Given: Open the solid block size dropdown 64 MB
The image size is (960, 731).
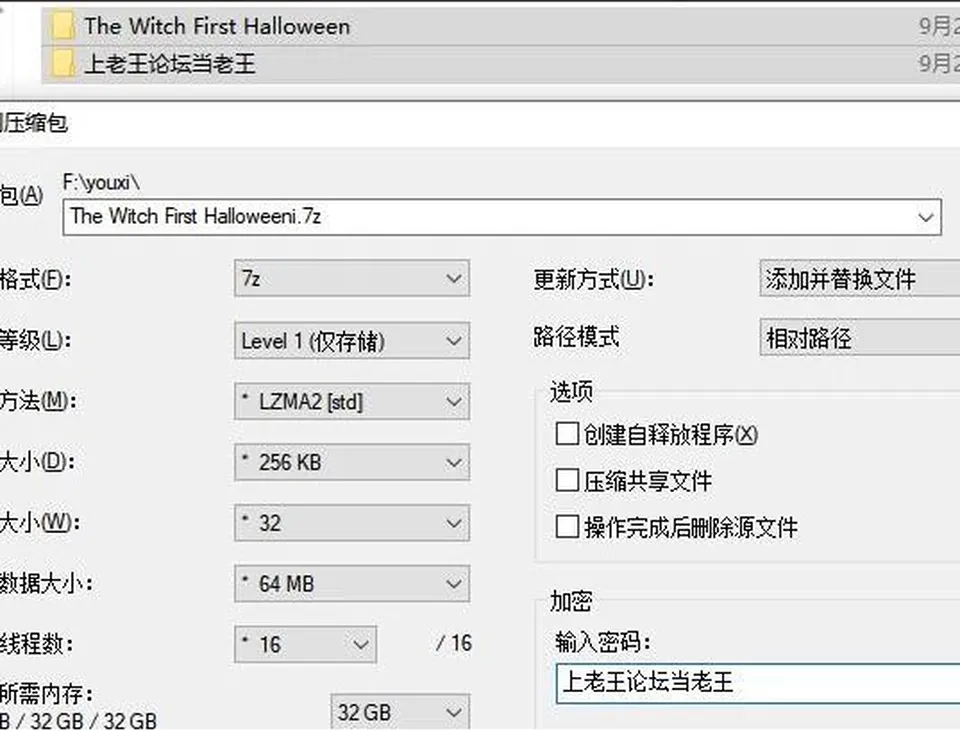Looking at the screenshot, I should pos(351,583).
